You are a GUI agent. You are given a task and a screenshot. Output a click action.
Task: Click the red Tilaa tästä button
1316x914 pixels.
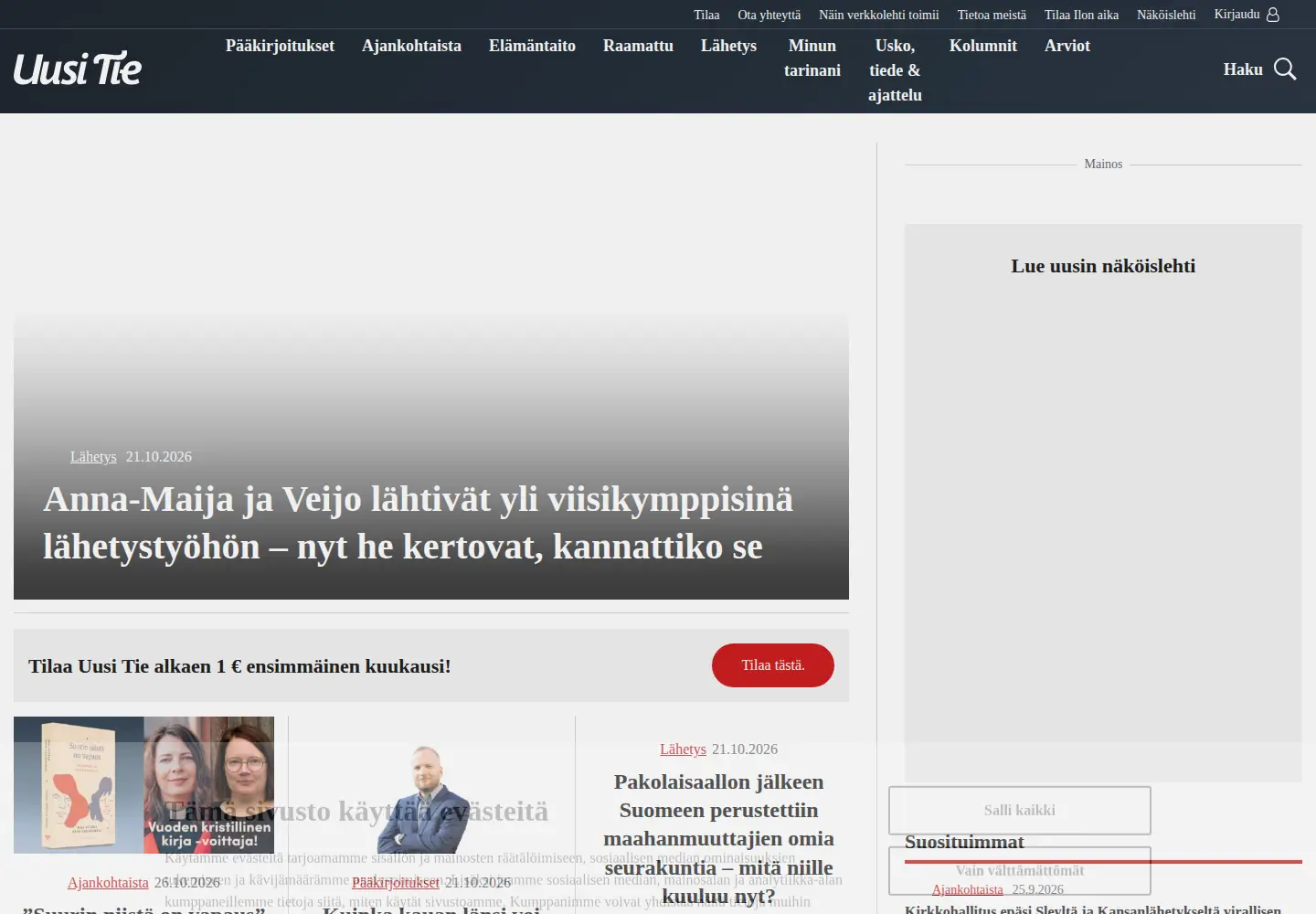click(x=773, y=665)
